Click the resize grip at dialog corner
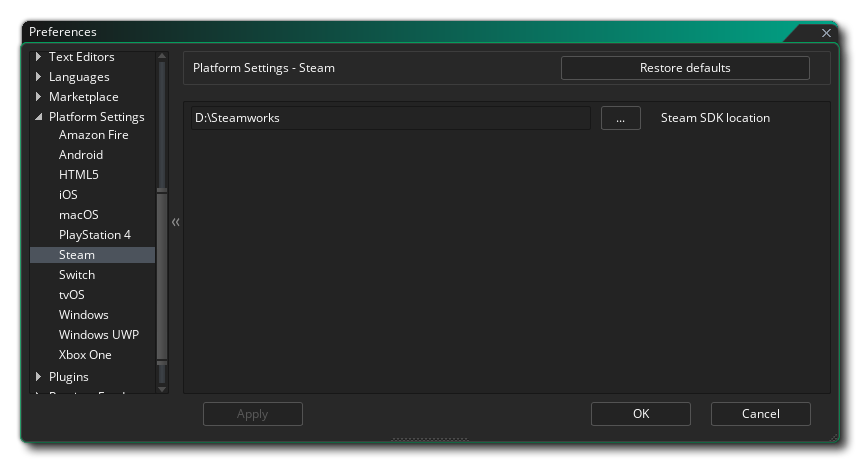Image resolution: width=860 pixels, height=463 pixels. tap(834, 438)
